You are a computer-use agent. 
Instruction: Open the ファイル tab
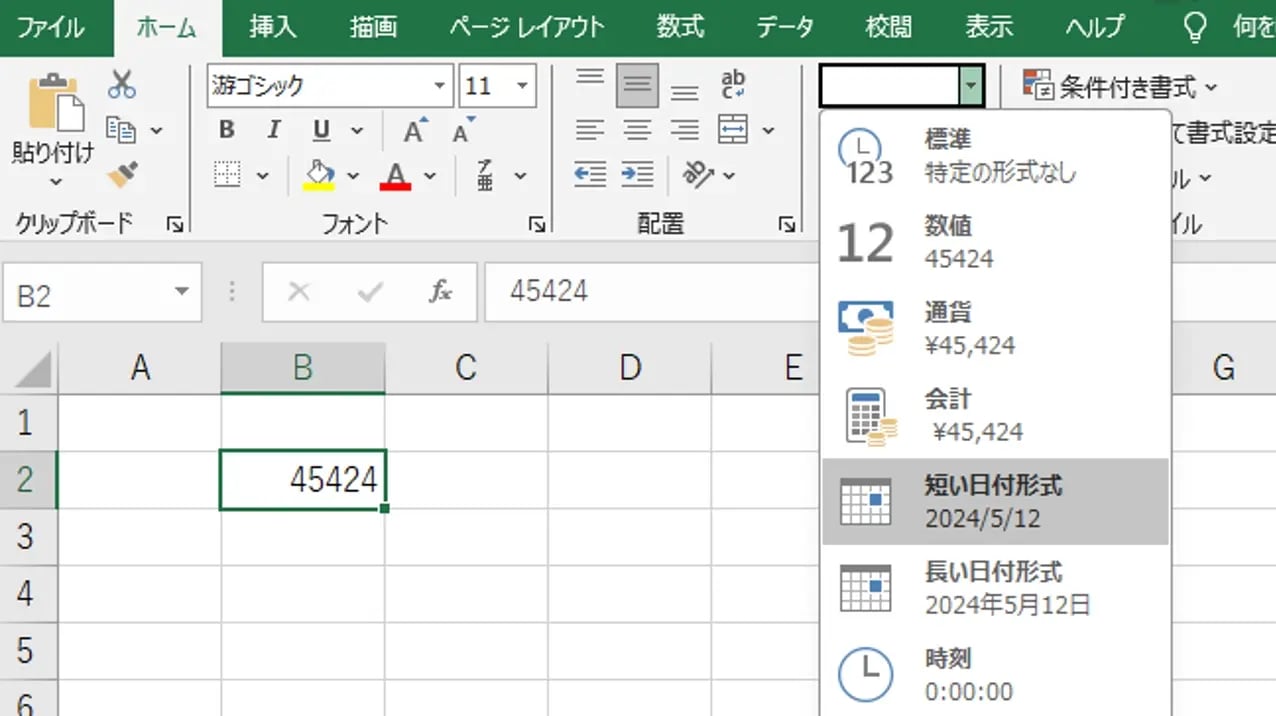[51, 28]
